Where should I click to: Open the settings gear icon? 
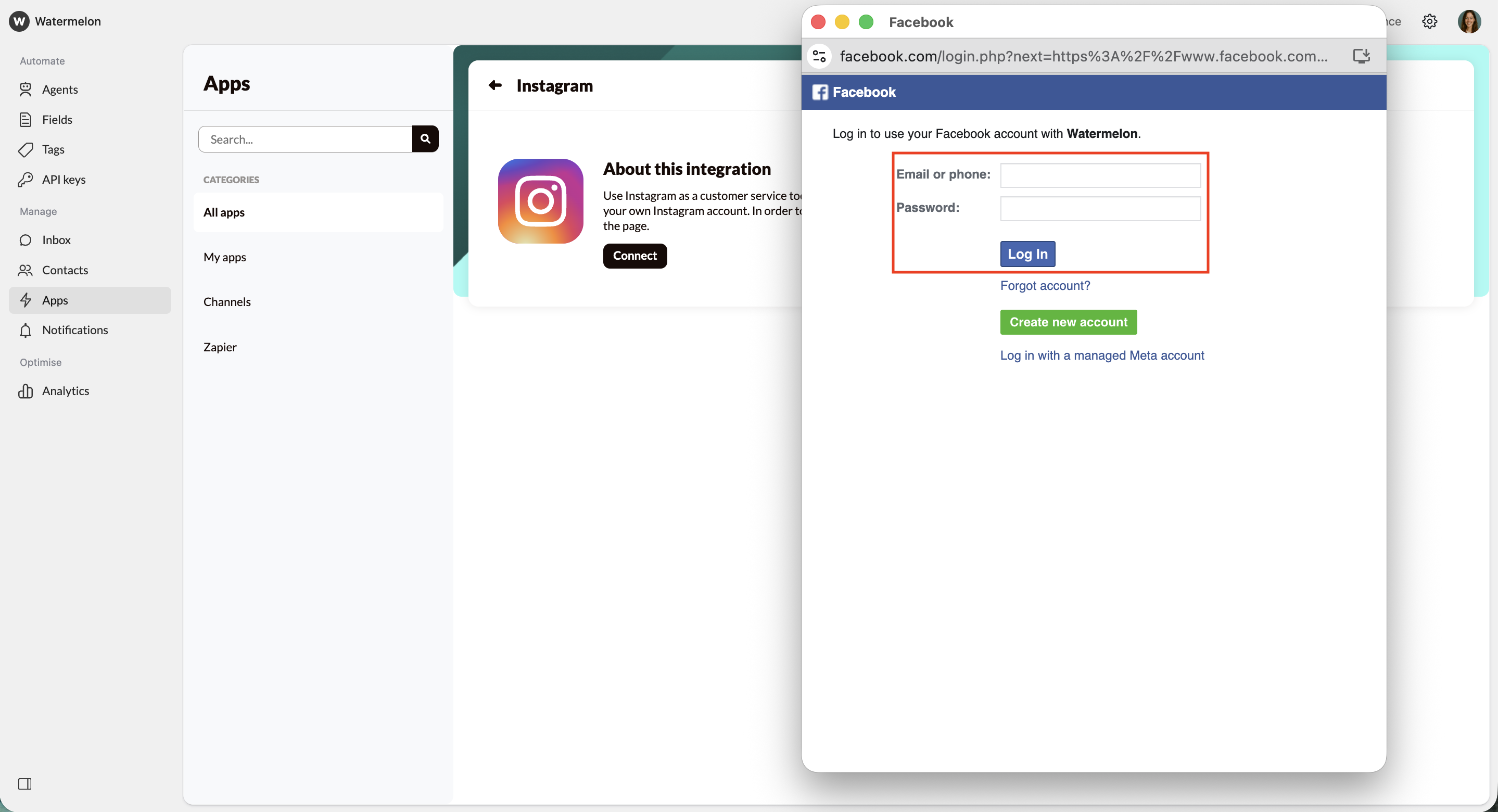point(1429,21)
